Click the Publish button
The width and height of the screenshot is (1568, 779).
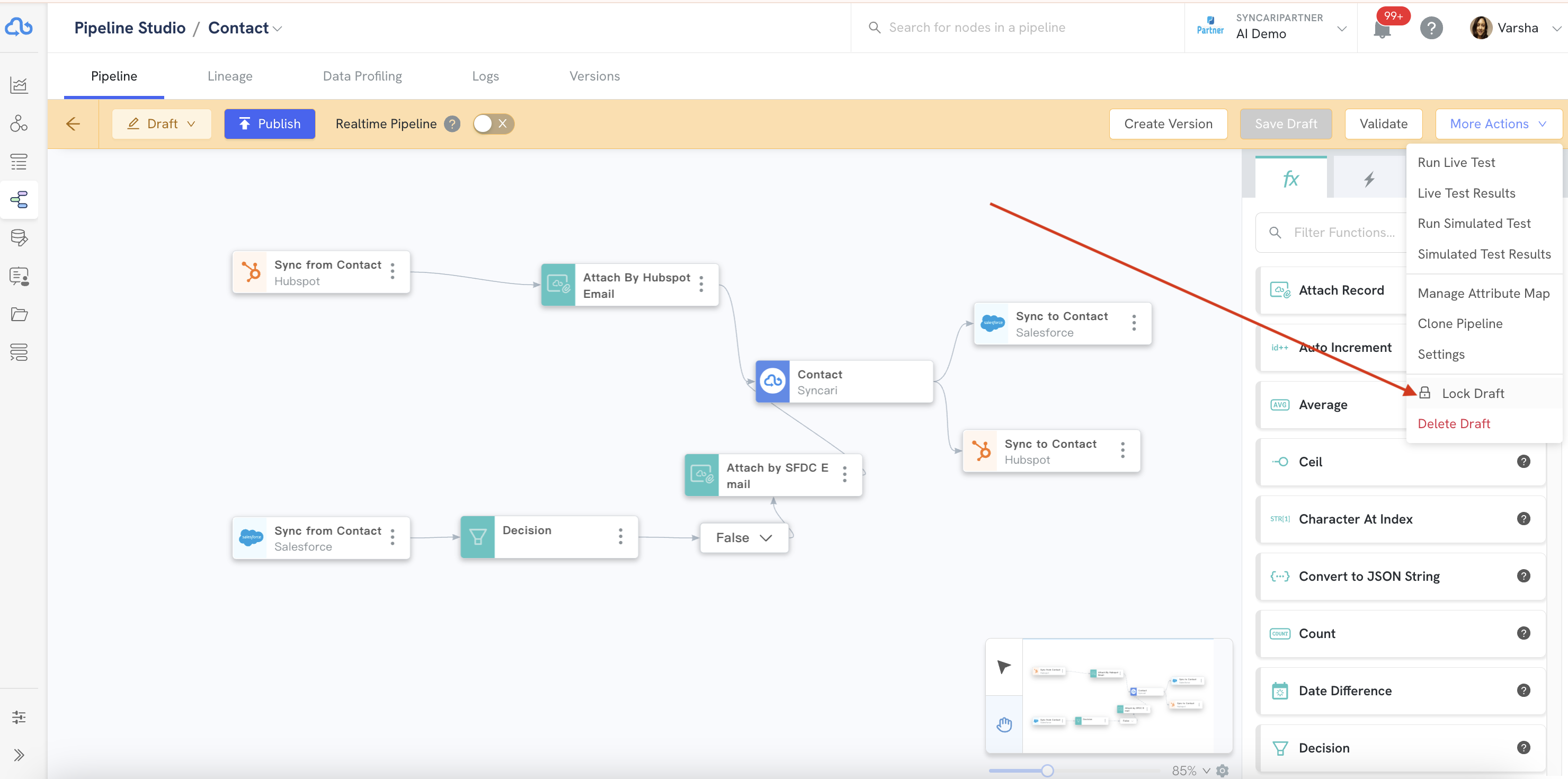[270, 123]
